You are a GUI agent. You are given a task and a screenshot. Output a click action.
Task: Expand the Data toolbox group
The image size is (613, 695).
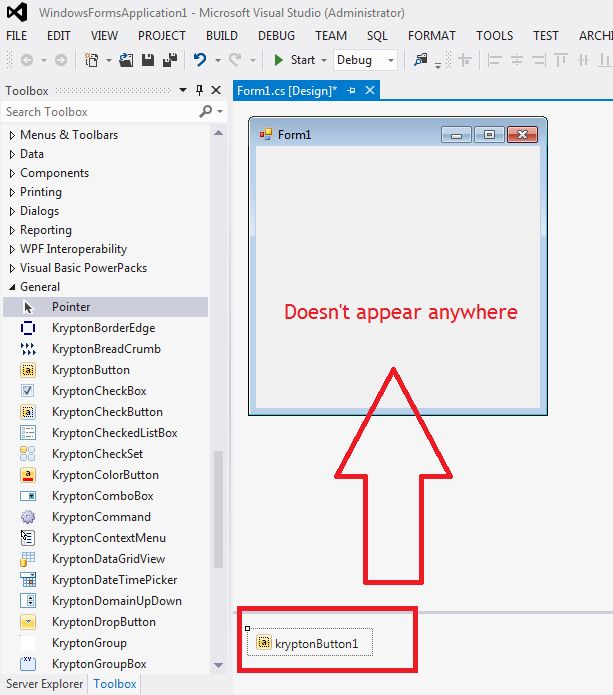click(x=12, y=154)
